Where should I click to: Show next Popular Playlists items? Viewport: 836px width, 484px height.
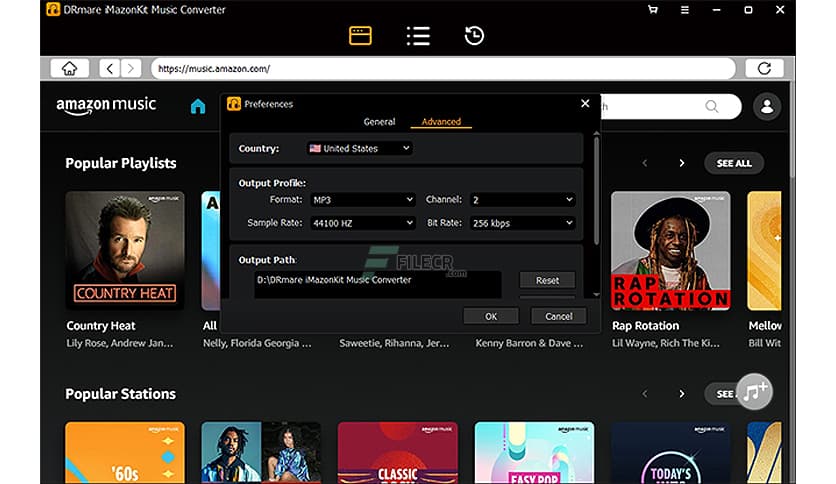681,163
